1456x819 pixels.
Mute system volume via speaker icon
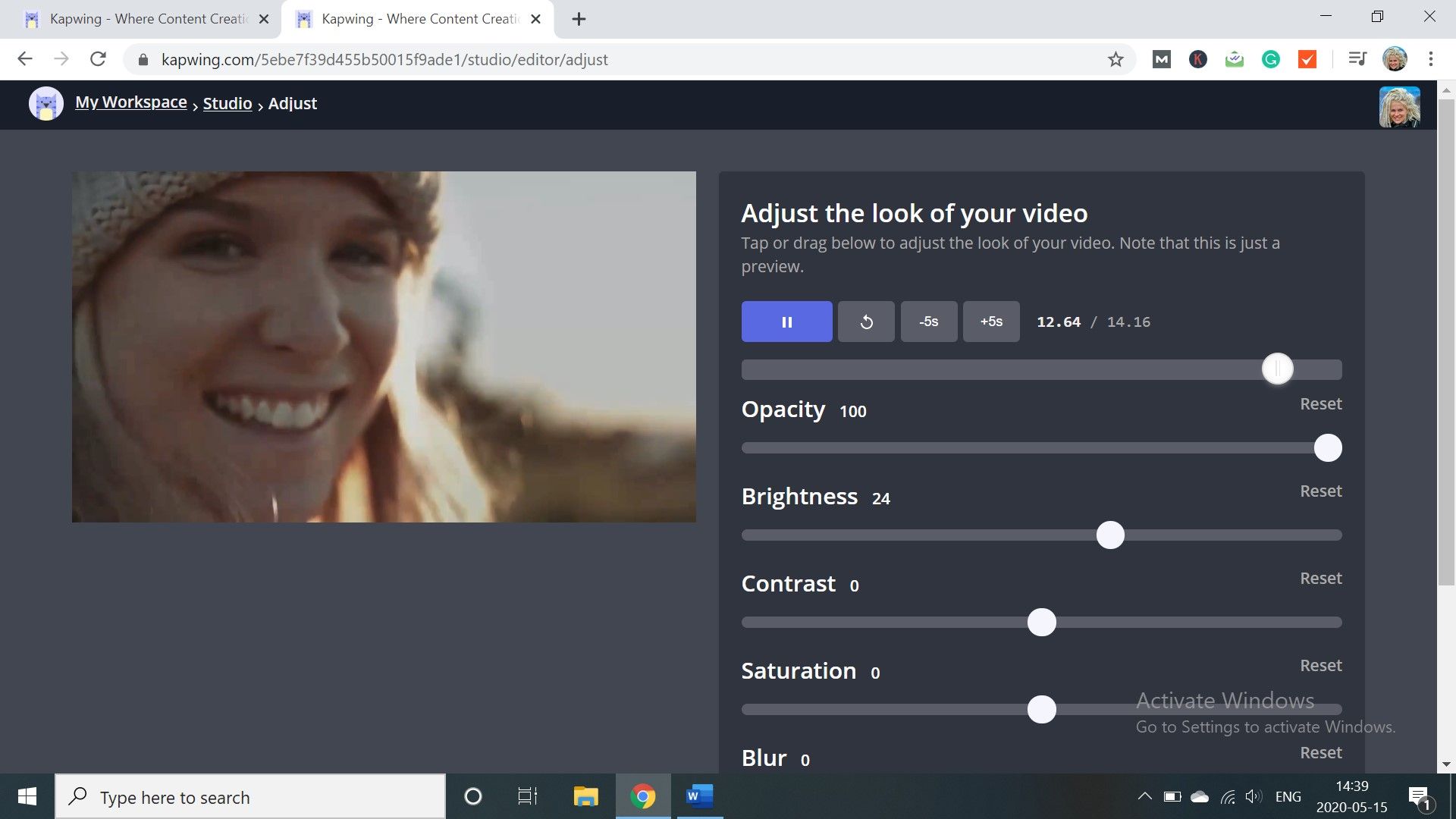coord(1254,796)
